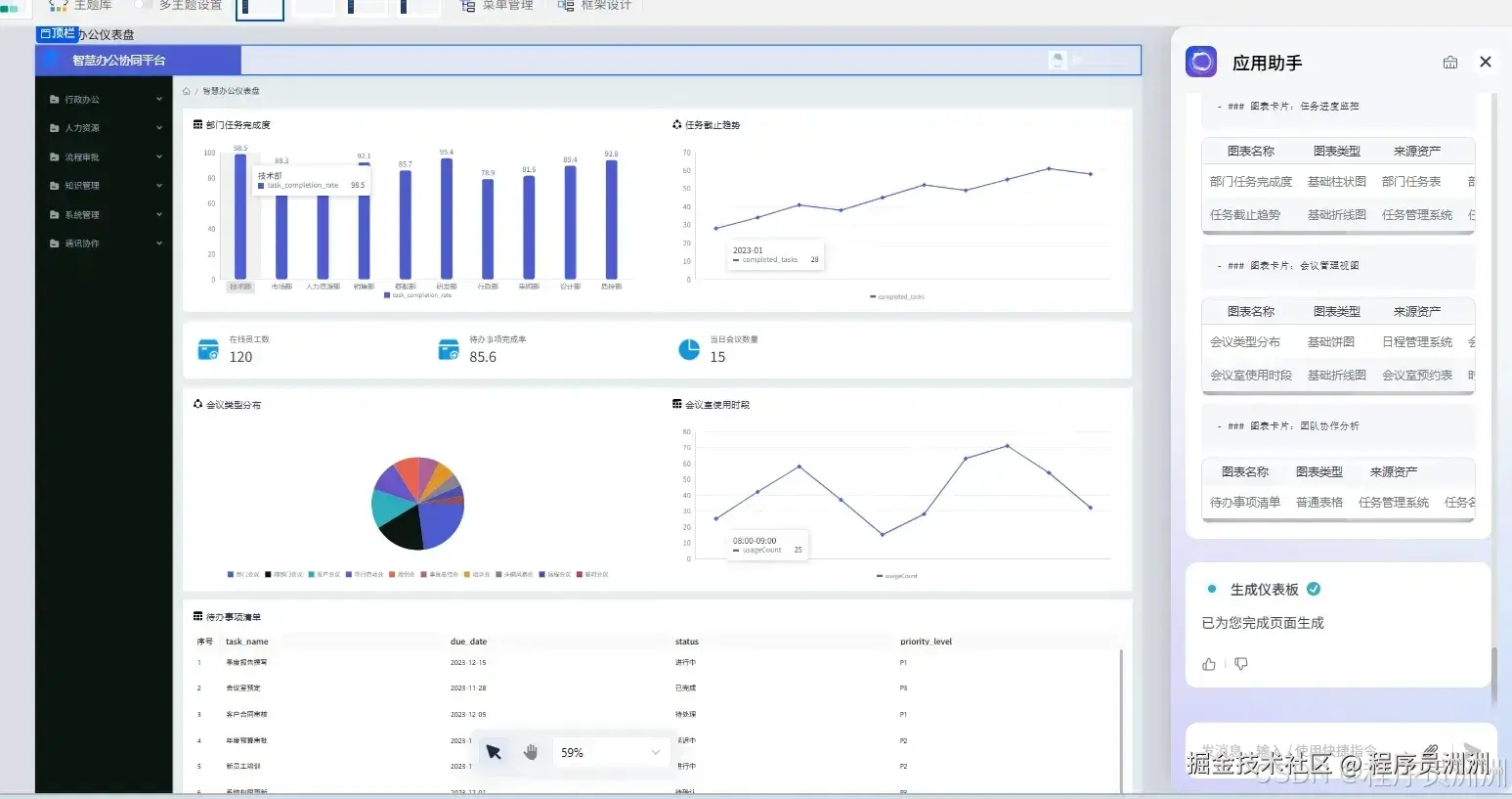The image size is (1512, 799).
Task: Select 通讯协作 sidebar menu item
Action: pyautogui.click(x=105, y=244)
